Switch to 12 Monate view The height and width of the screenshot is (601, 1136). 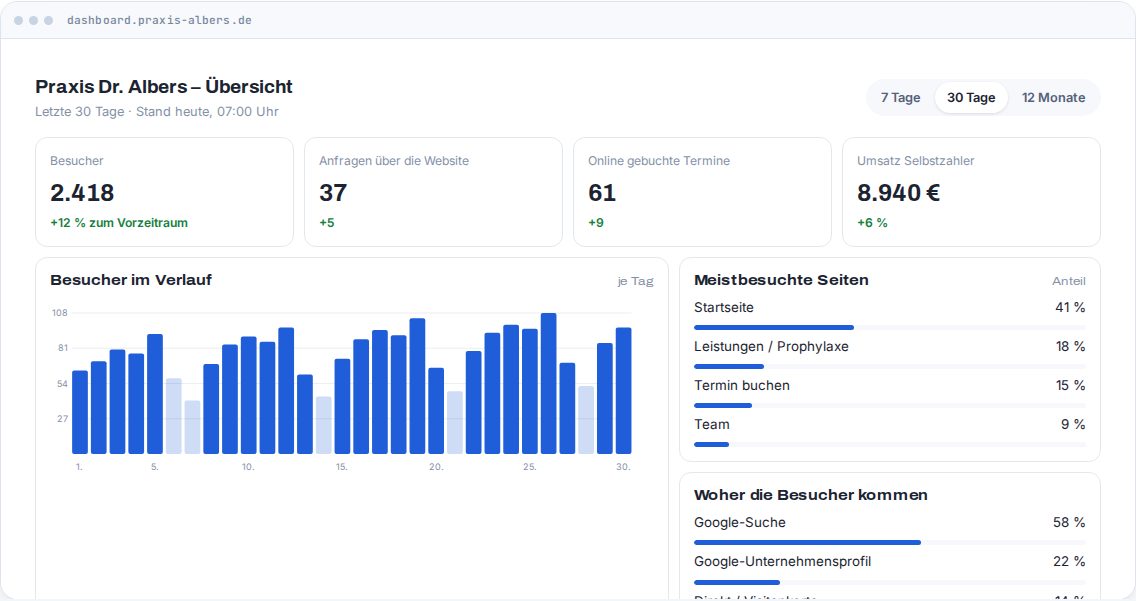pyautogui.click(x=1053, y=98)
